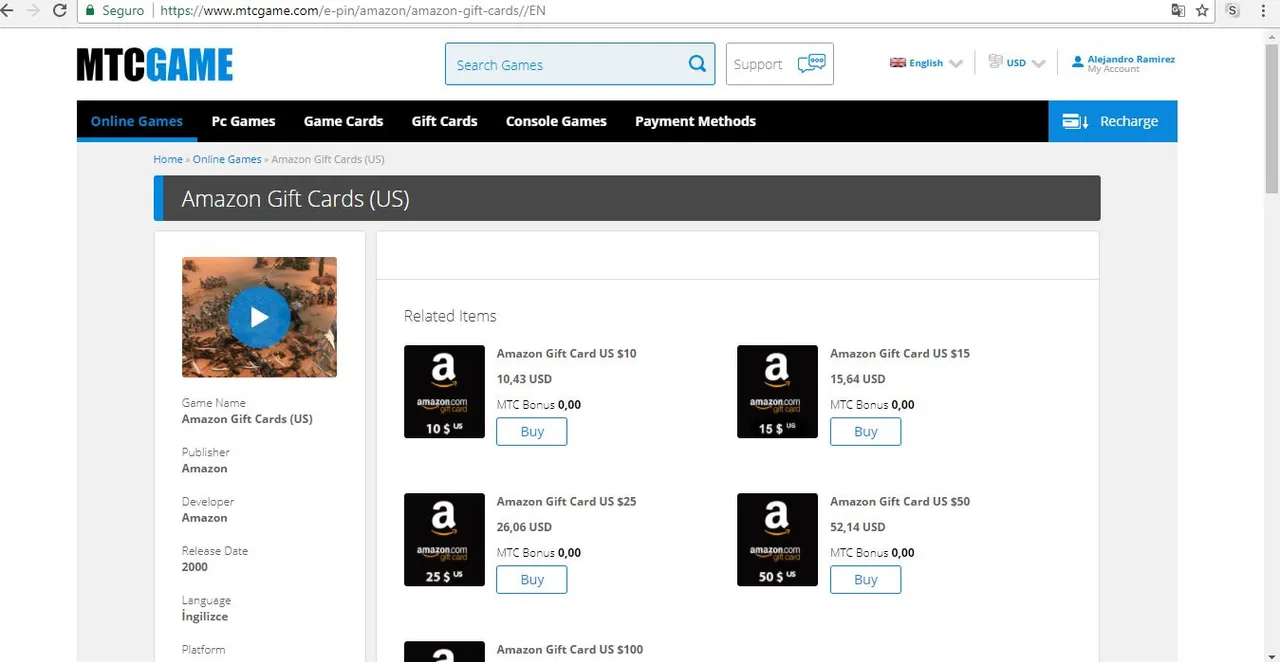Click the Amazon $50 card image
Viewport: 1280px width, 662px height.
pyautogui.click(x=777, y=540)
